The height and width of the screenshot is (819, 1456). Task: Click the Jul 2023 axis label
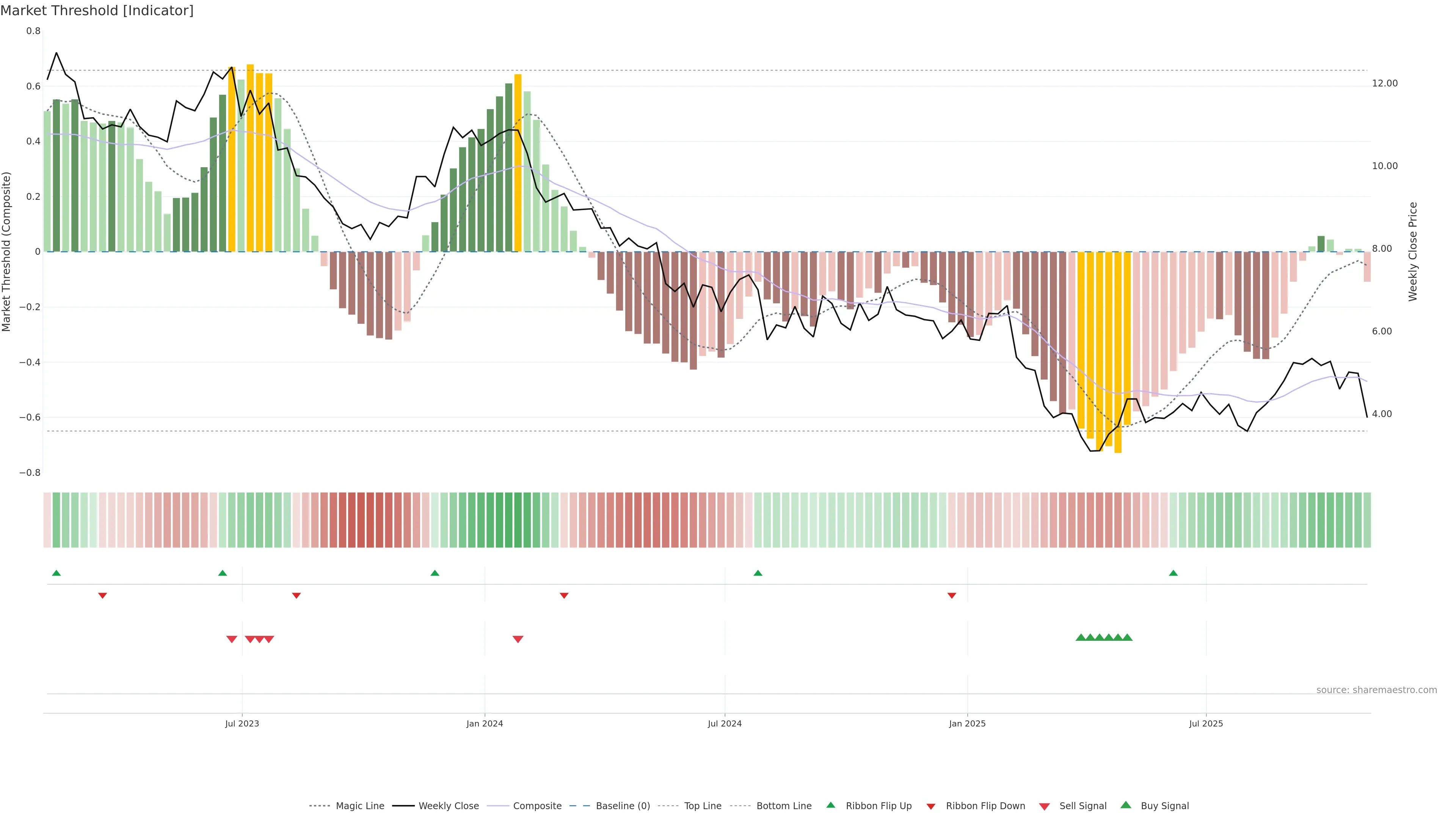coord(242,723)
